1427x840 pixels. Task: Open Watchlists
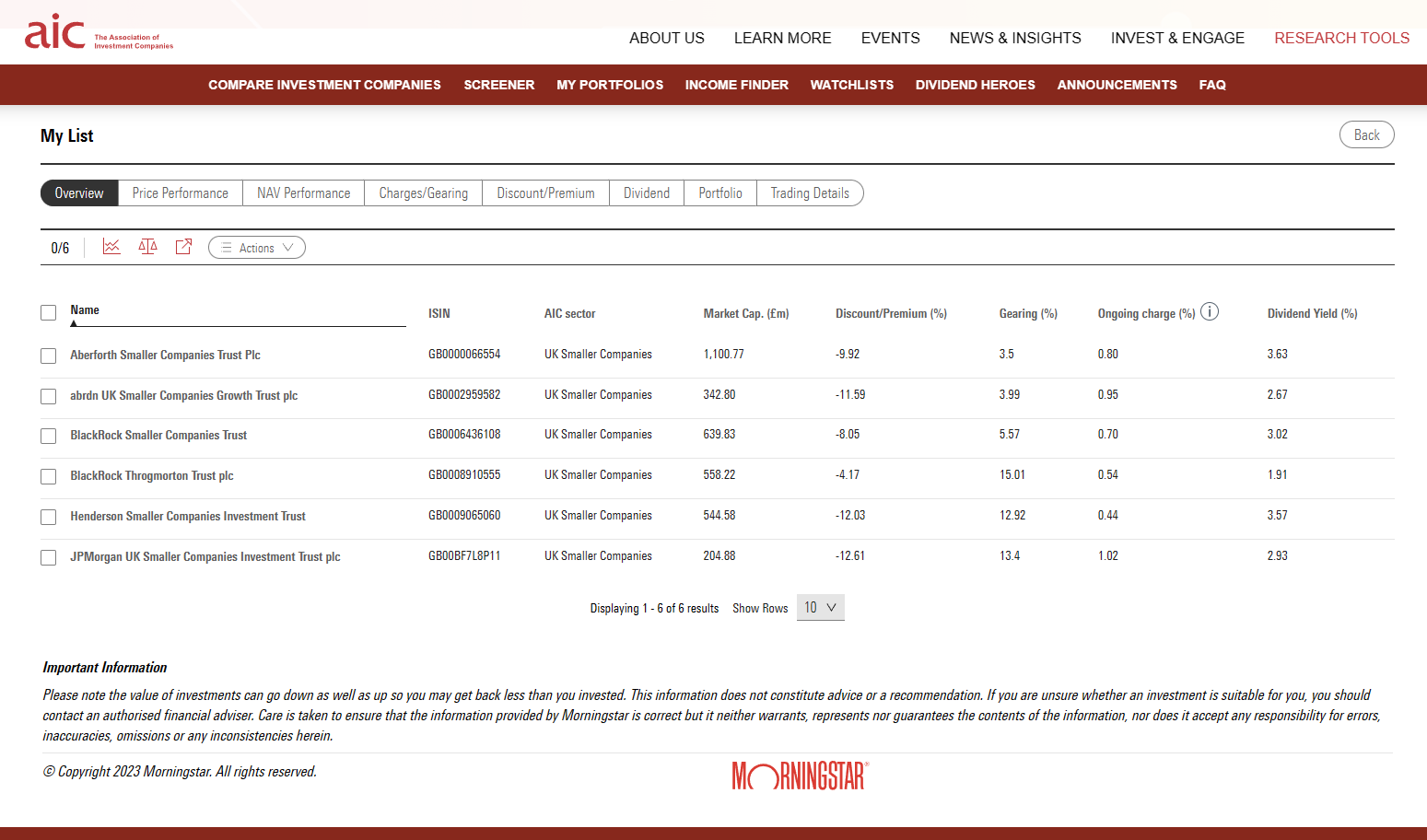[852, 85]
